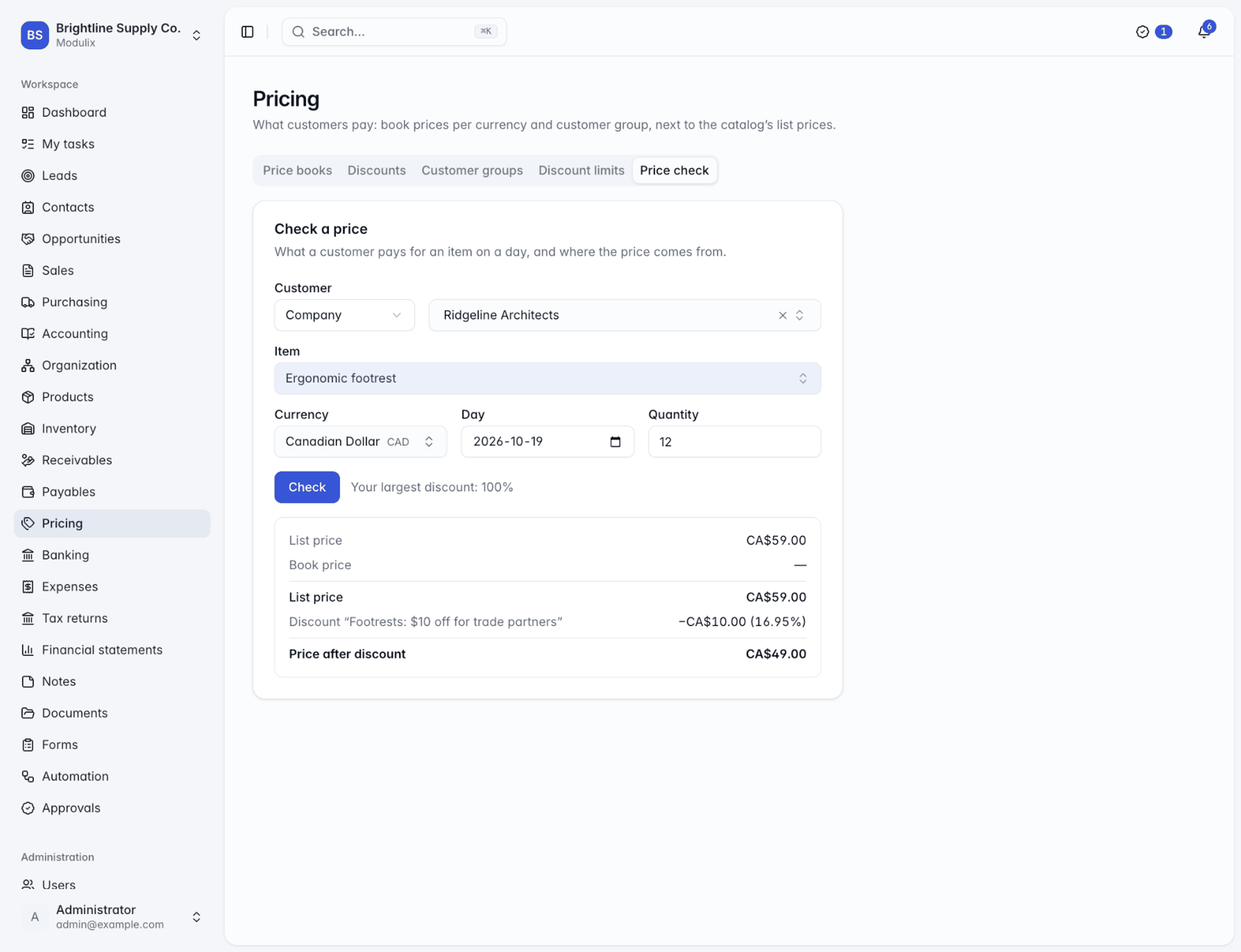Open Payables in sidebar

click(112, 492)
